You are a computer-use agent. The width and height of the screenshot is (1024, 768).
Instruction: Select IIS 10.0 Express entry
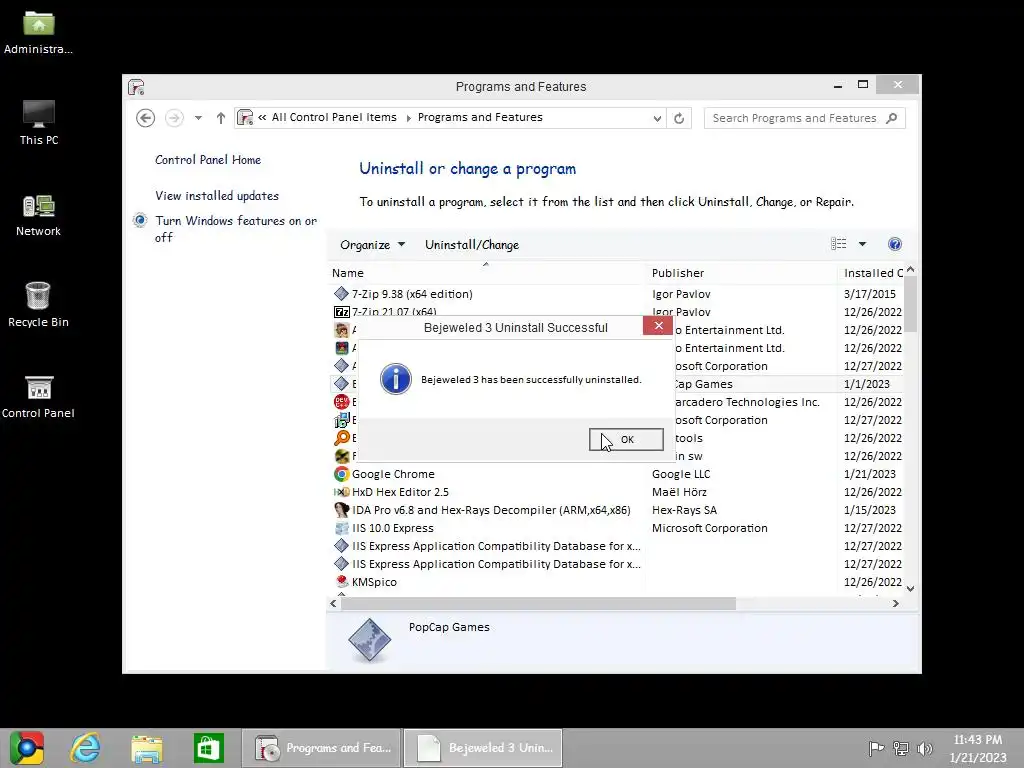(x=615, y=528)
